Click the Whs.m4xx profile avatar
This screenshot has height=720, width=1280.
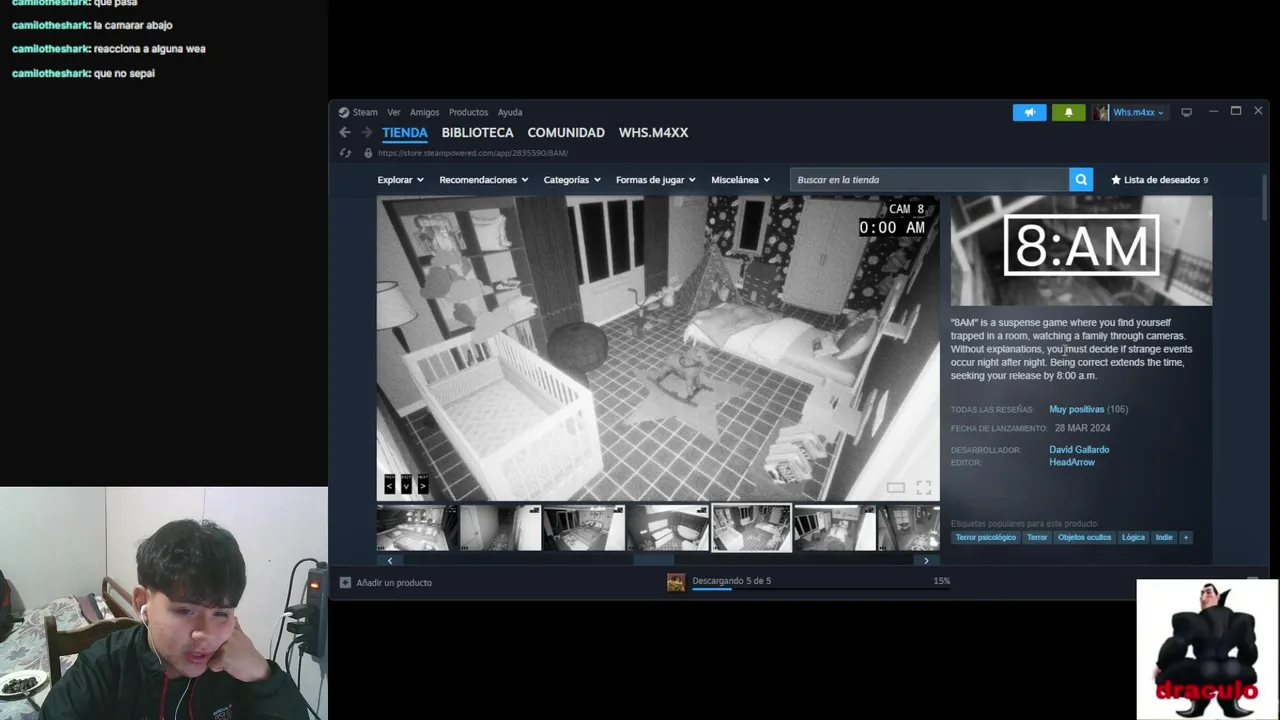coord(1101,112)
